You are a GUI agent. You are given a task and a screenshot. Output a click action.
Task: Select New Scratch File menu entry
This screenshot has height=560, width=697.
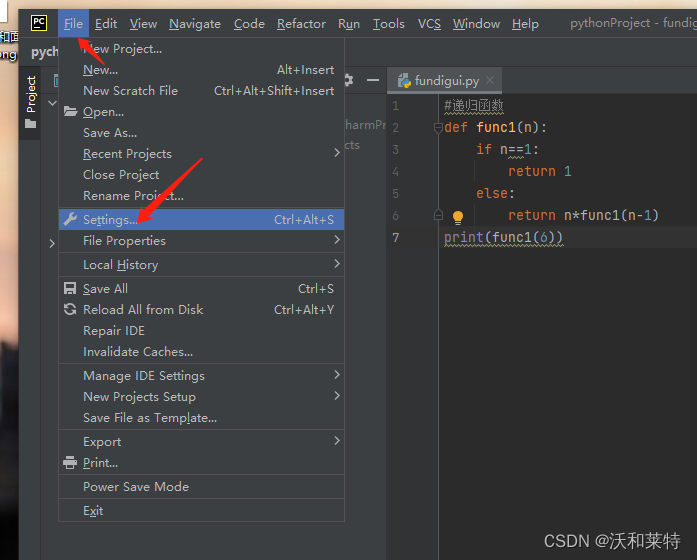click(x=201, y=91)
